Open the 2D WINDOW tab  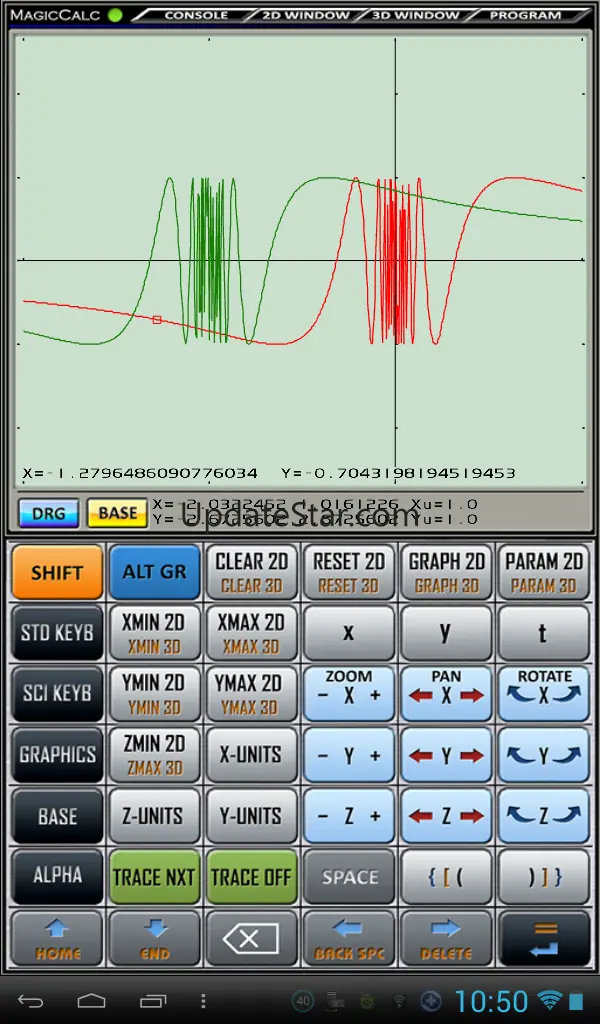click(306, 14)
